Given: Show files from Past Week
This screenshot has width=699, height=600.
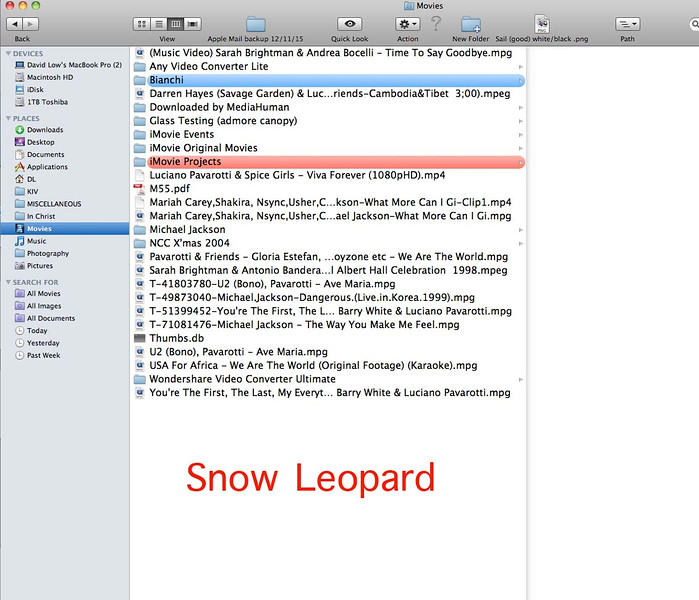Looking at the screenshot, I should 37,355.
